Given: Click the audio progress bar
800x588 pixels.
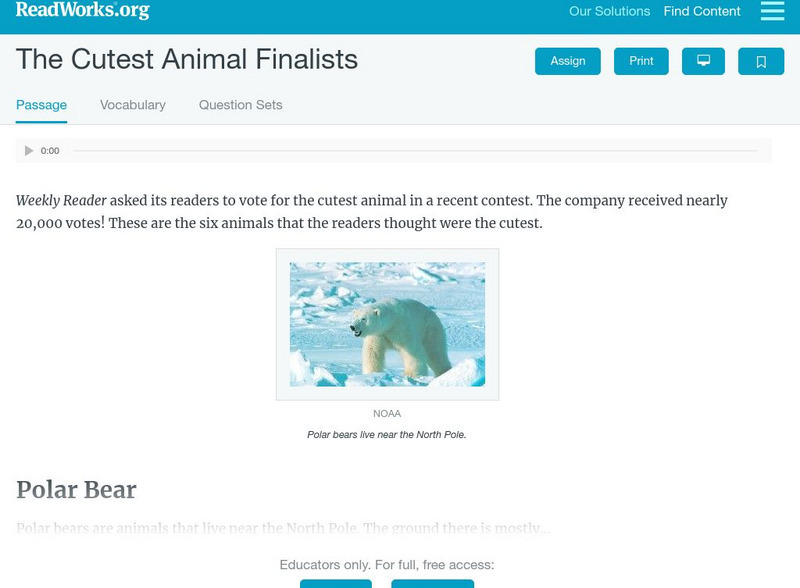Looking at the screenshot, I should tap(415, 151).
